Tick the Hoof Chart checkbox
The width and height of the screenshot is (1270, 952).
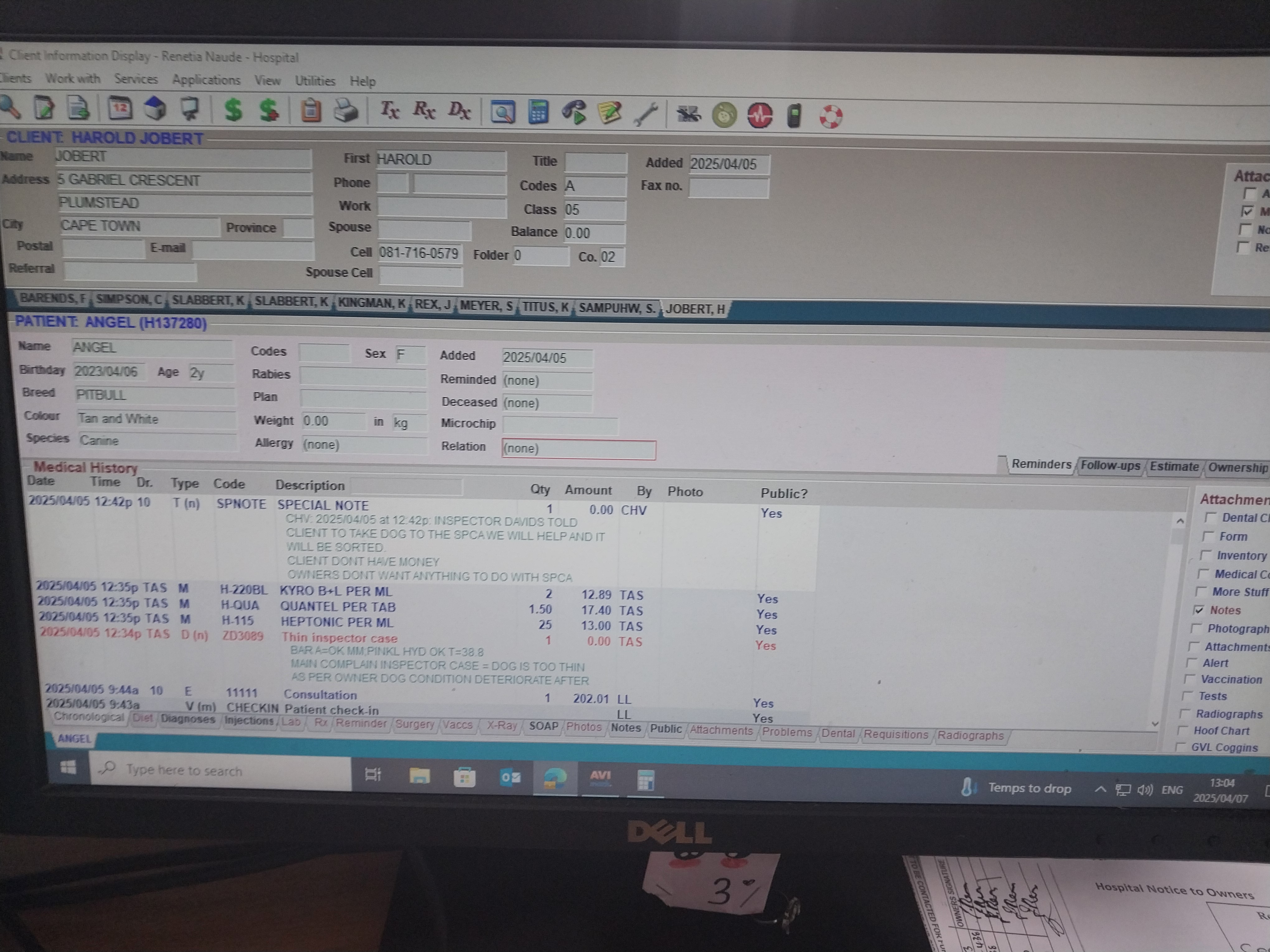click(x=1183, y=730)
